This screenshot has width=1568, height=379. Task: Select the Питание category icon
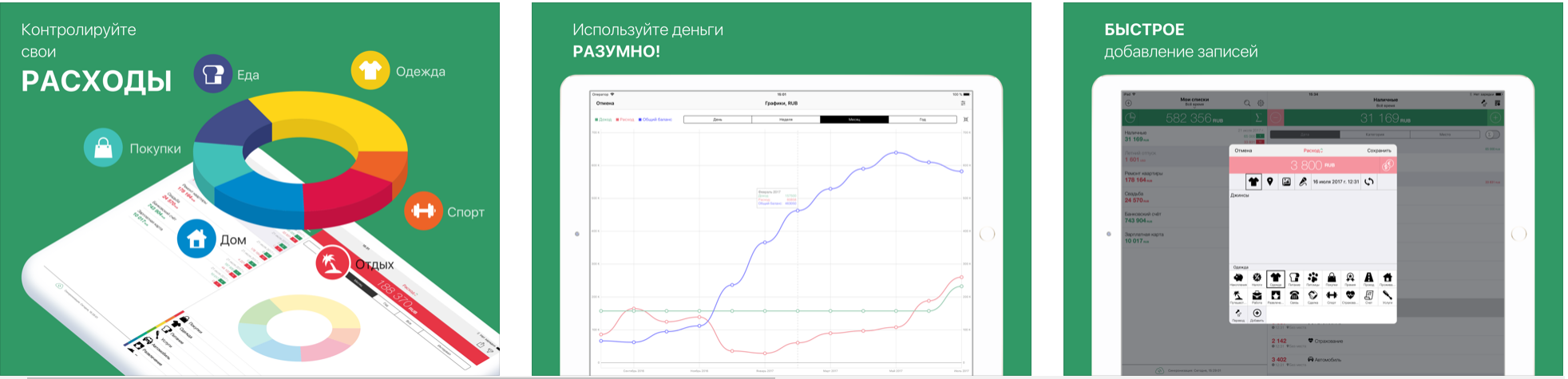click(1294, 278)
